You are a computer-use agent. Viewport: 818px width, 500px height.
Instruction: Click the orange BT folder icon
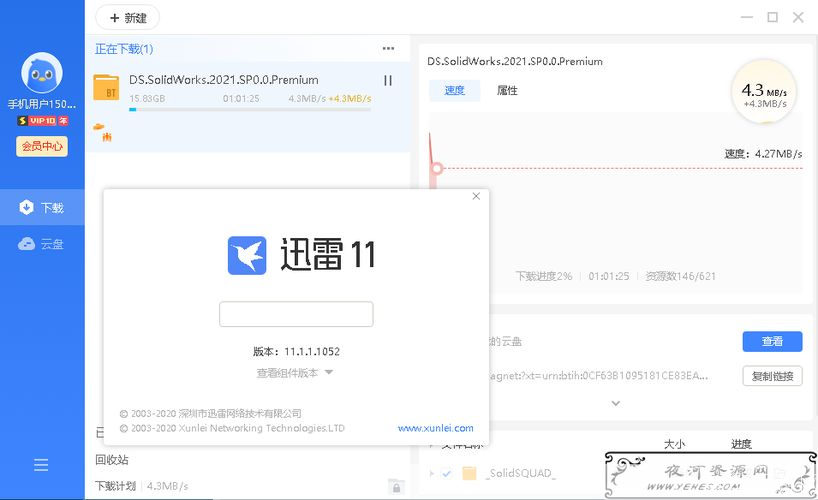[106, 87]
